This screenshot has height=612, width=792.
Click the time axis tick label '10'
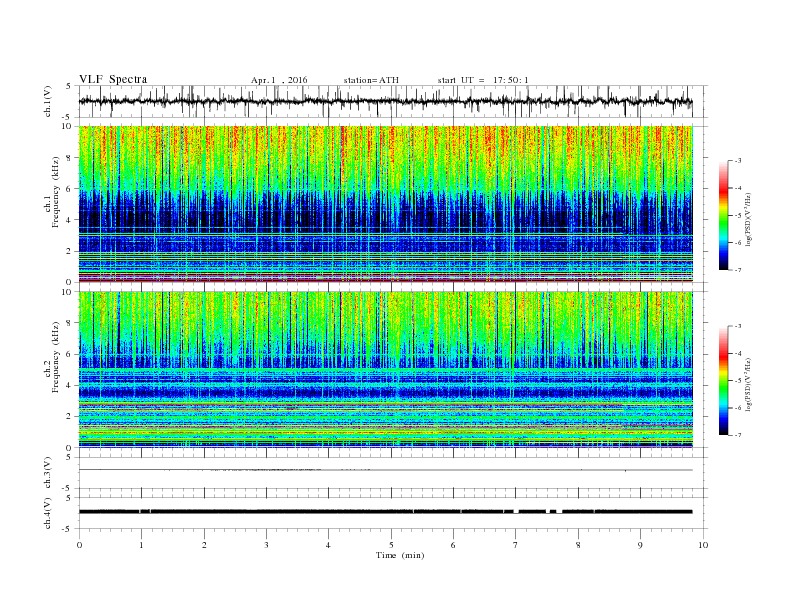[703, 545]
